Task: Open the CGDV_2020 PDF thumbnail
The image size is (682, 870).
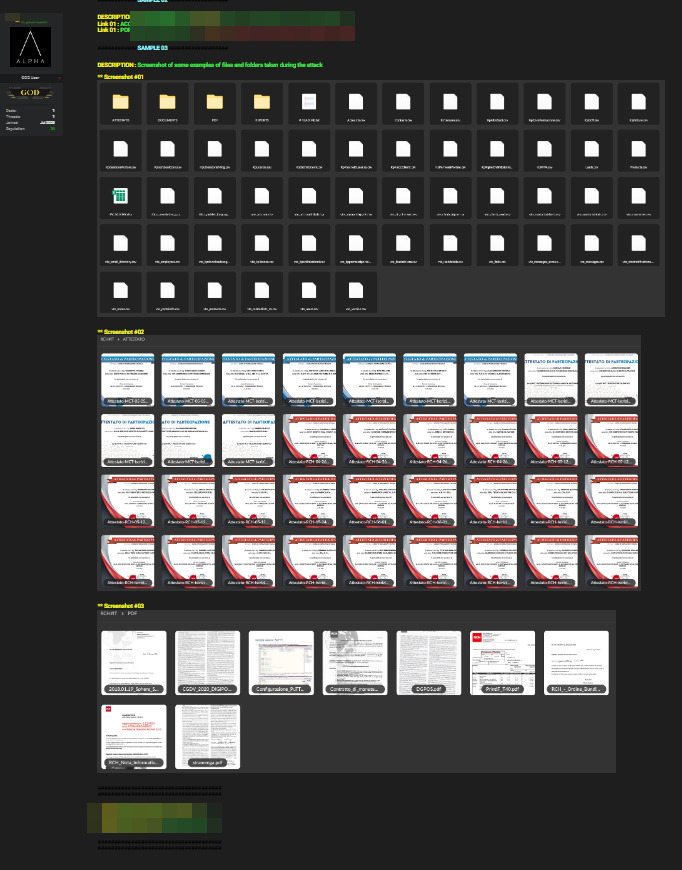Action: tap(208, 662)
